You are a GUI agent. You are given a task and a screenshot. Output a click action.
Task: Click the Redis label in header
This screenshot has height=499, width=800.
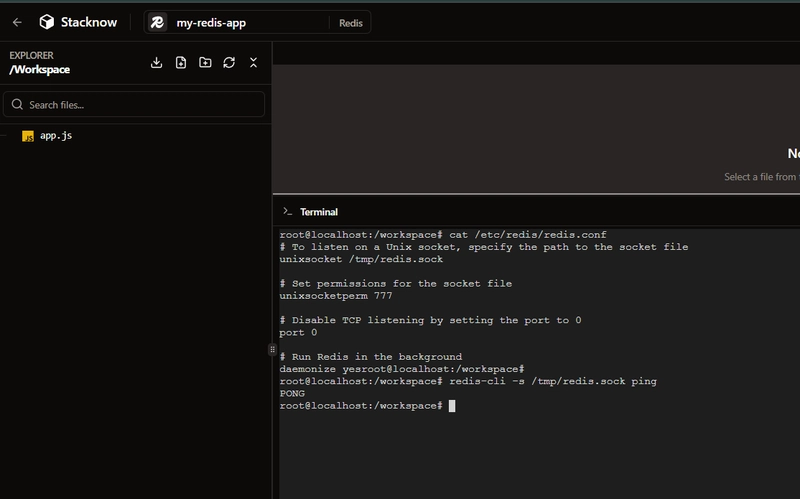[350, 22]
